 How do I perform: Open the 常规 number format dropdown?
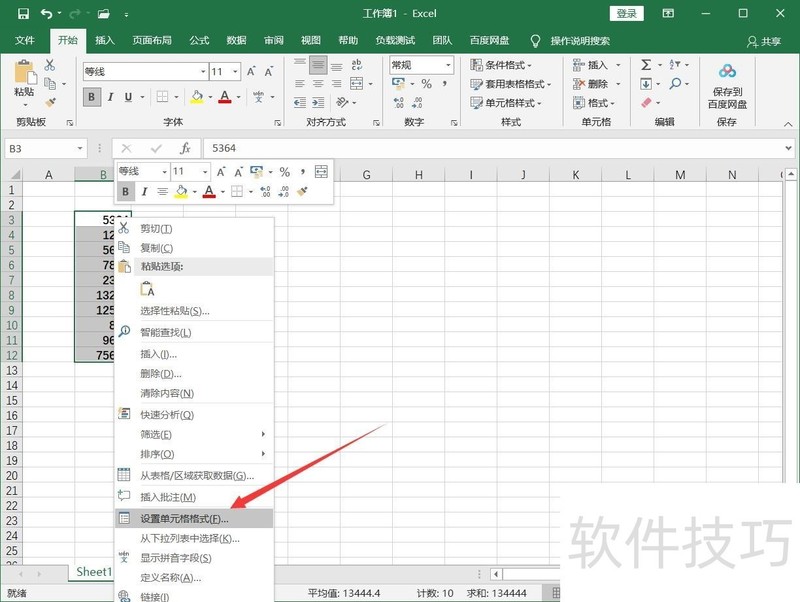421,65
